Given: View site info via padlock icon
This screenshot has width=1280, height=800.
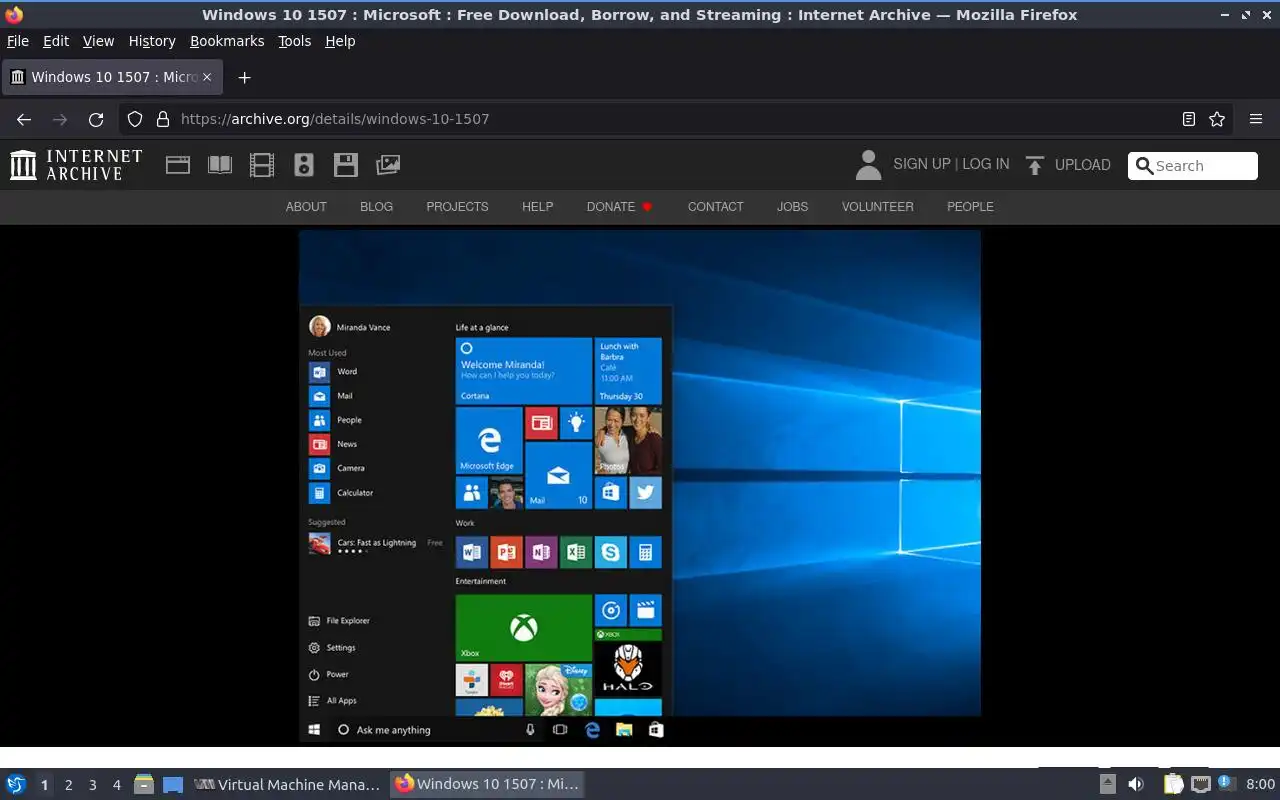Looking at the screenshot, I should 163,119.
